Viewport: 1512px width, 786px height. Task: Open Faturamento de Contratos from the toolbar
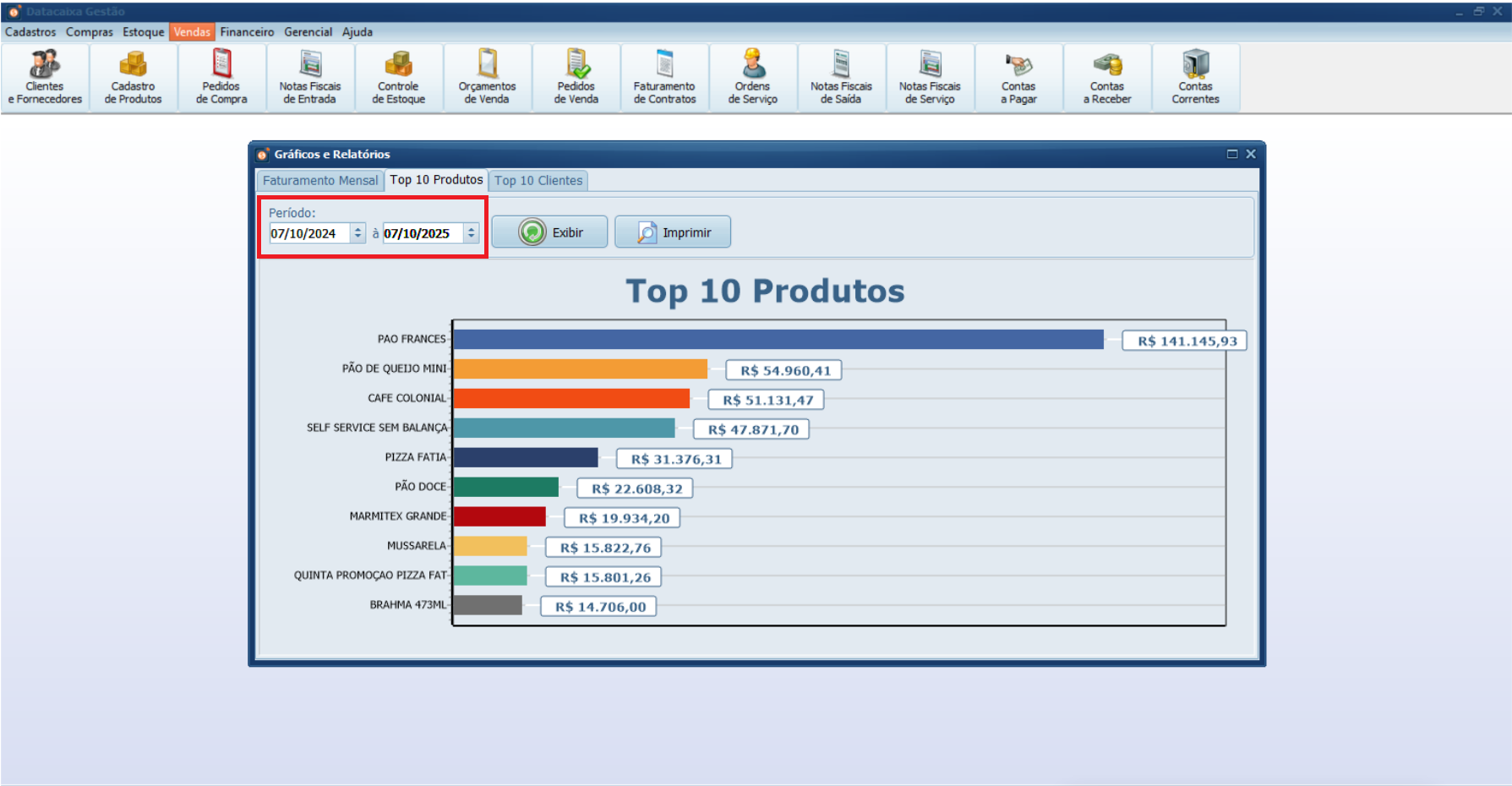(664, 77)
